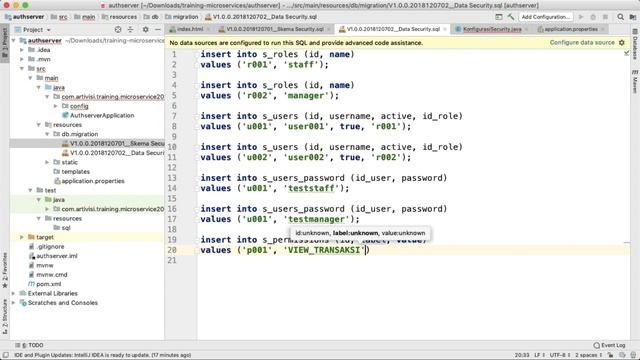Expand the target folder arrow
Screen dimensions: 640x360
coord(22,237)
